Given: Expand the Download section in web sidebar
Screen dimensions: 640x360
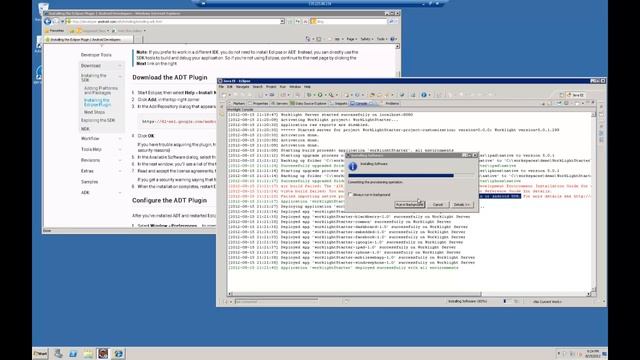Looking at the screenshot, I should click(120, 66).
